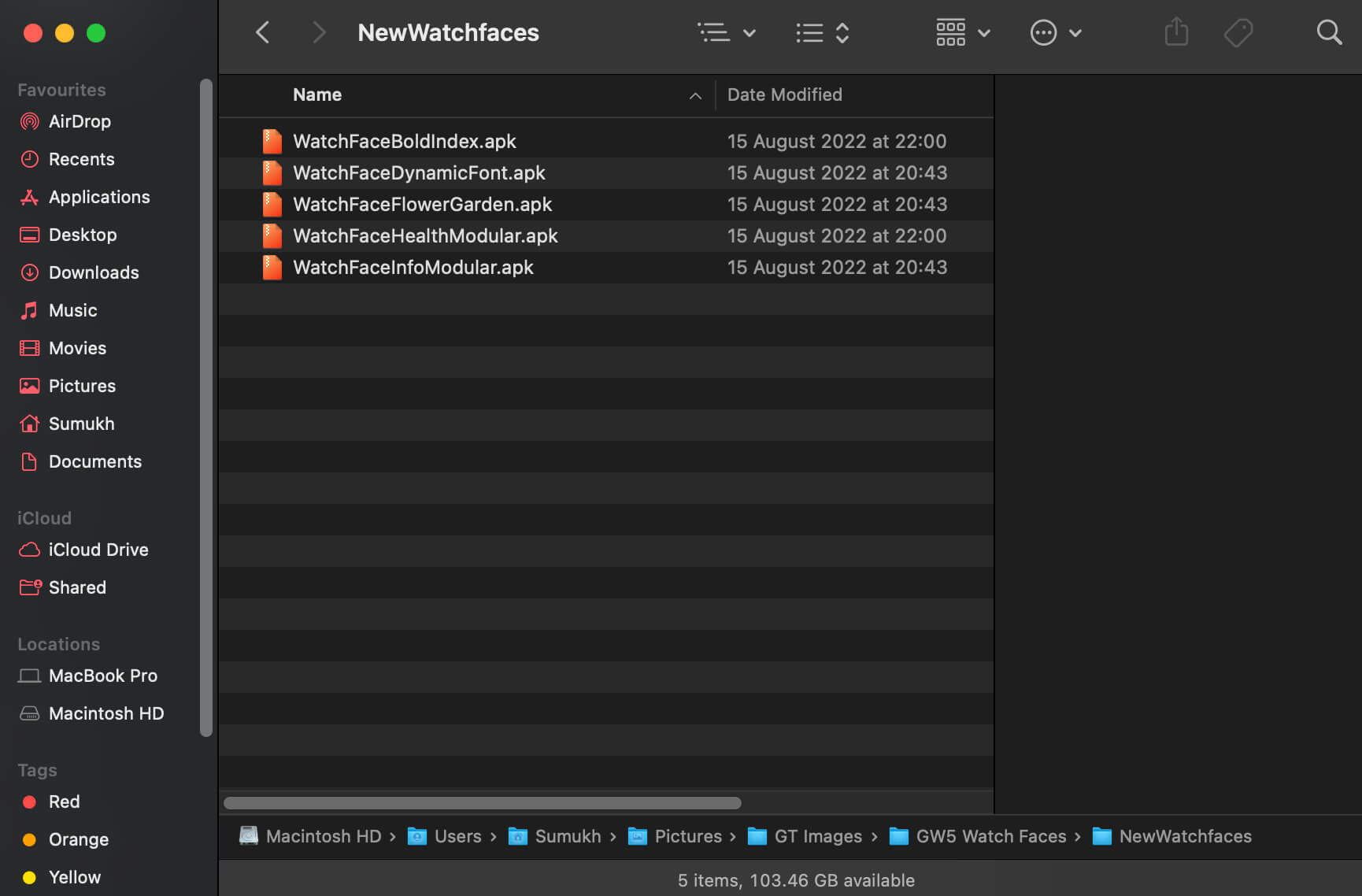Open Applications folder from sidebar
The image size is (1362, 896).
(x=99, y=197)
